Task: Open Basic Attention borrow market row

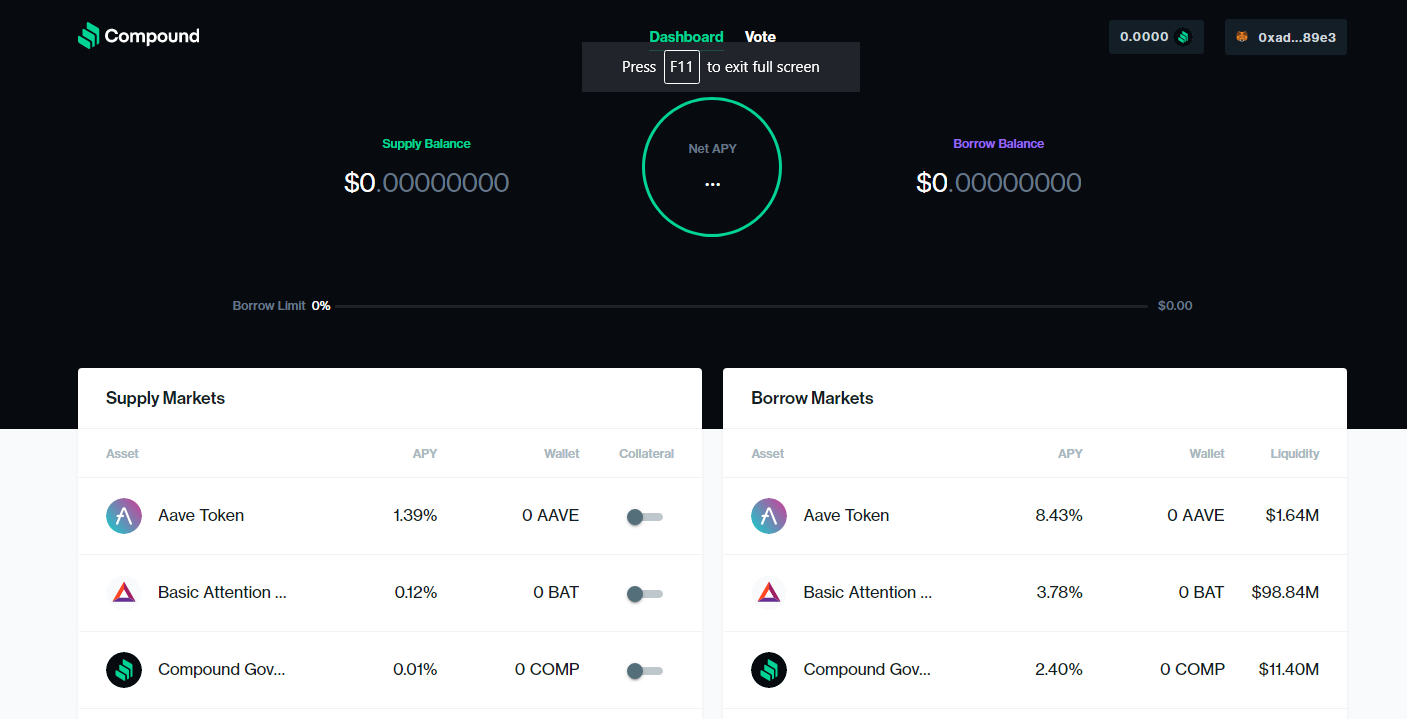Action: point(1035,593)
